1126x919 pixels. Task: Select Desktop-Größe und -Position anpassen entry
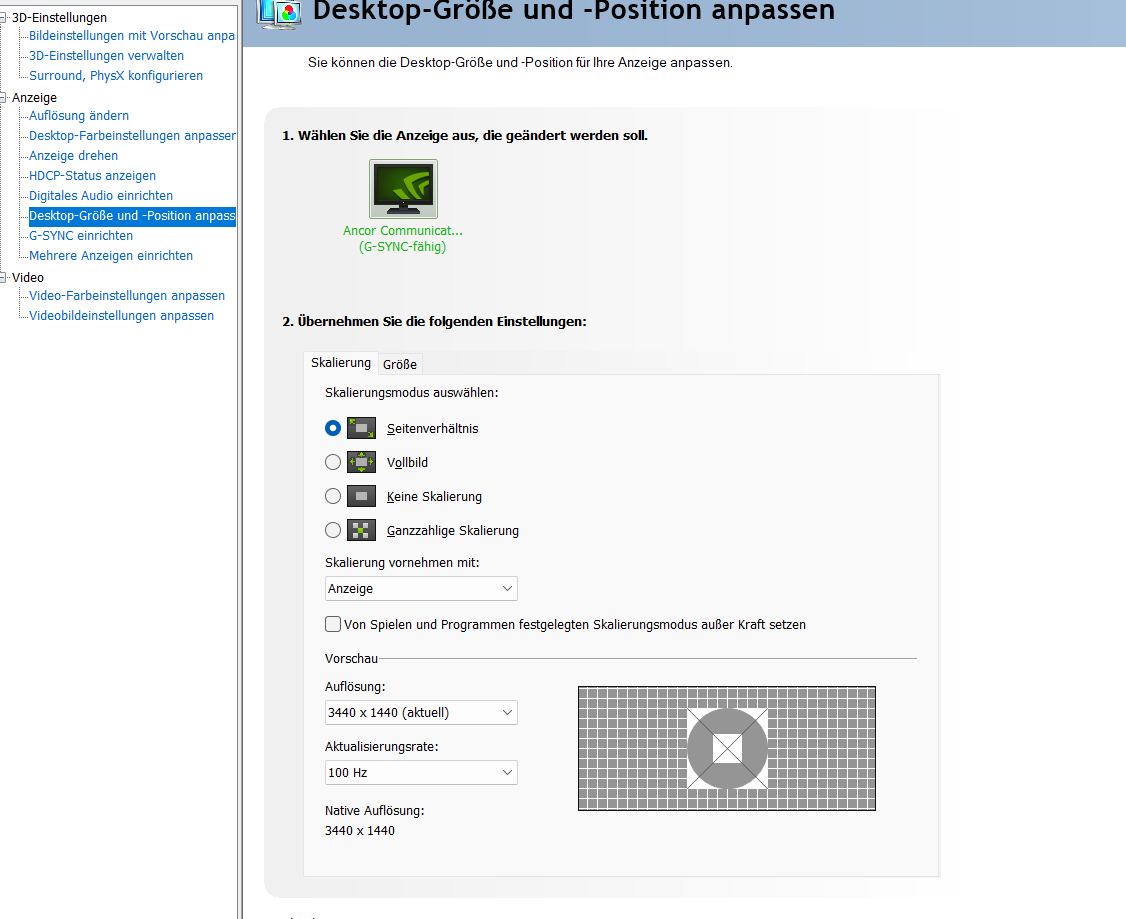(x=132, y=215)
